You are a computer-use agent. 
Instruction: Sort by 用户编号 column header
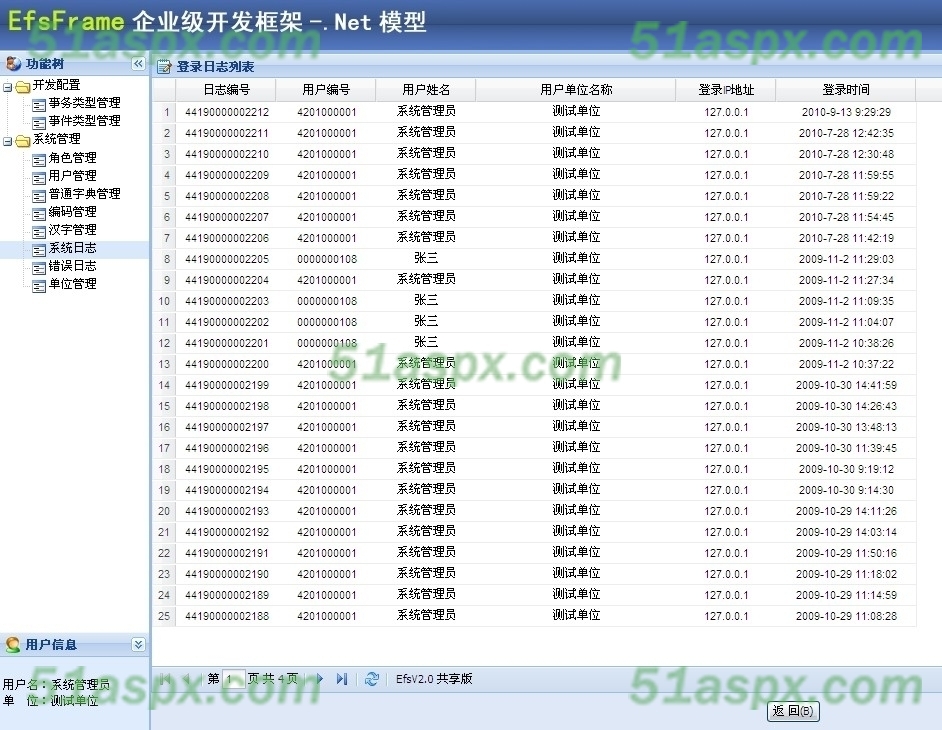pyautogui.click(x=326, y=90)
